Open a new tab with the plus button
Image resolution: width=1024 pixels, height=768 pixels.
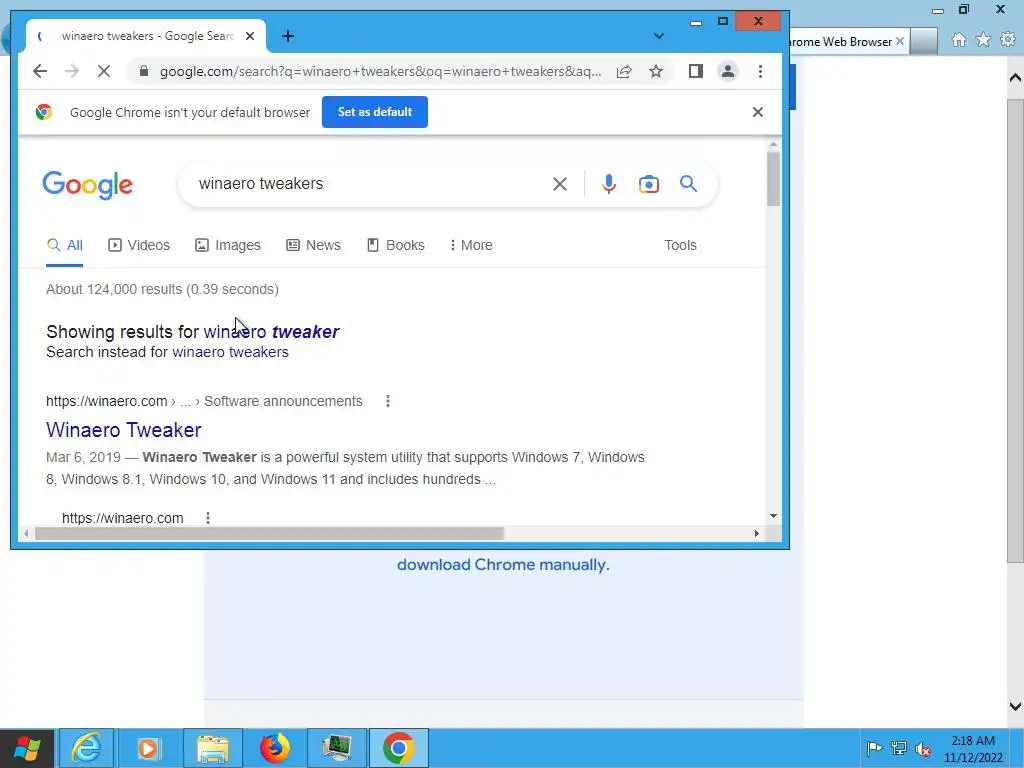[288, 36]
